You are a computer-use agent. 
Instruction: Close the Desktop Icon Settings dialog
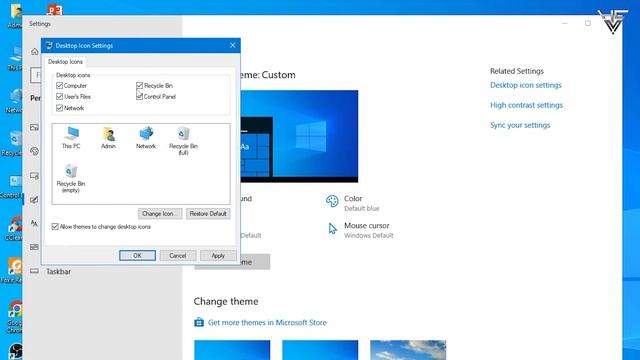[x=233, y=45]
